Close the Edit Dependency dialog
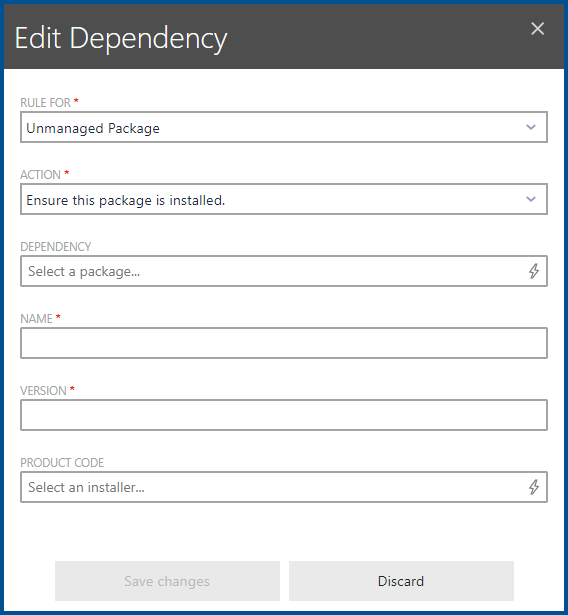Viewport: 568px width, 615px height. (537, 29)
